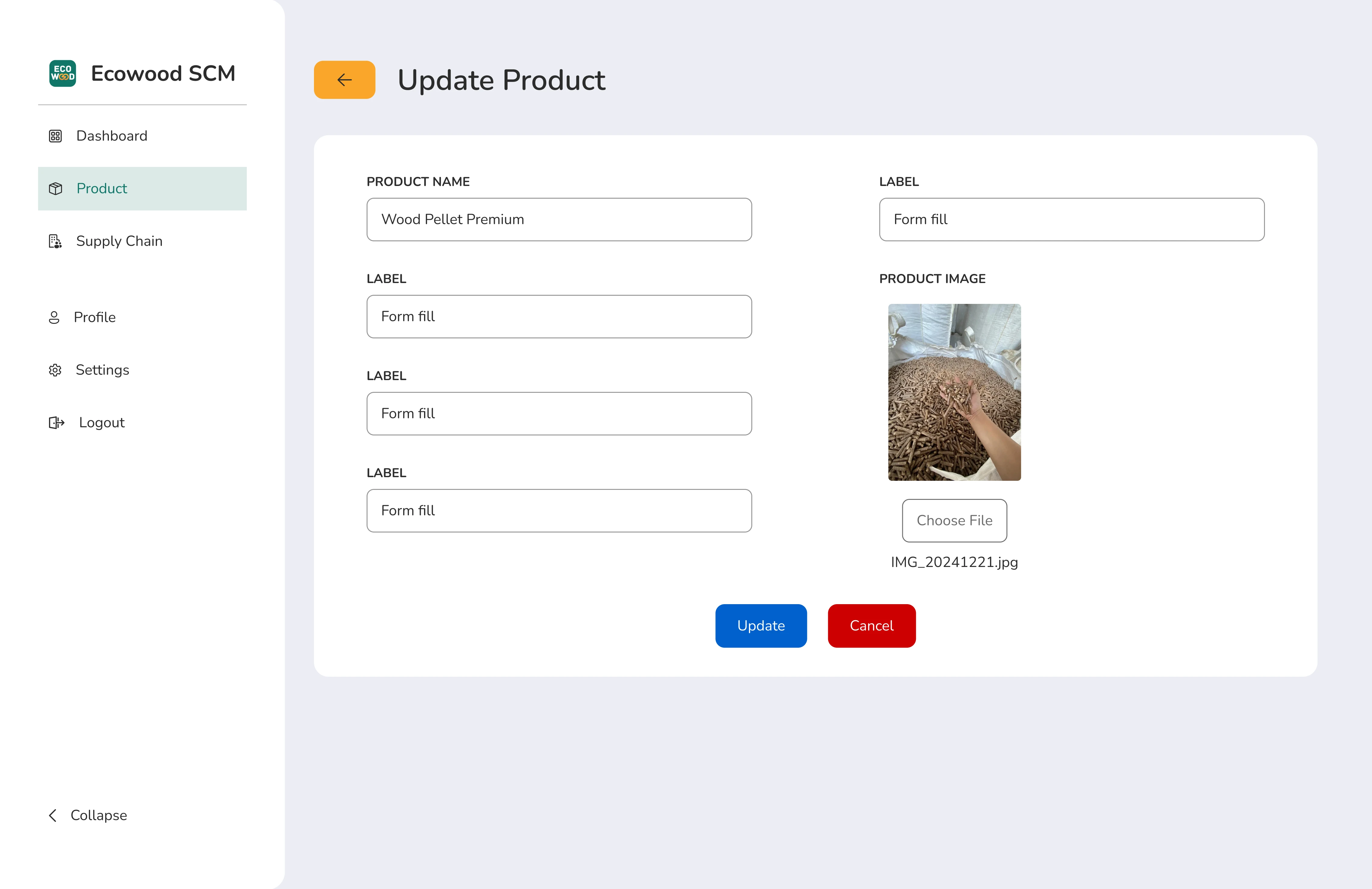Click the Settings gear icon

(x=55, y=370)
